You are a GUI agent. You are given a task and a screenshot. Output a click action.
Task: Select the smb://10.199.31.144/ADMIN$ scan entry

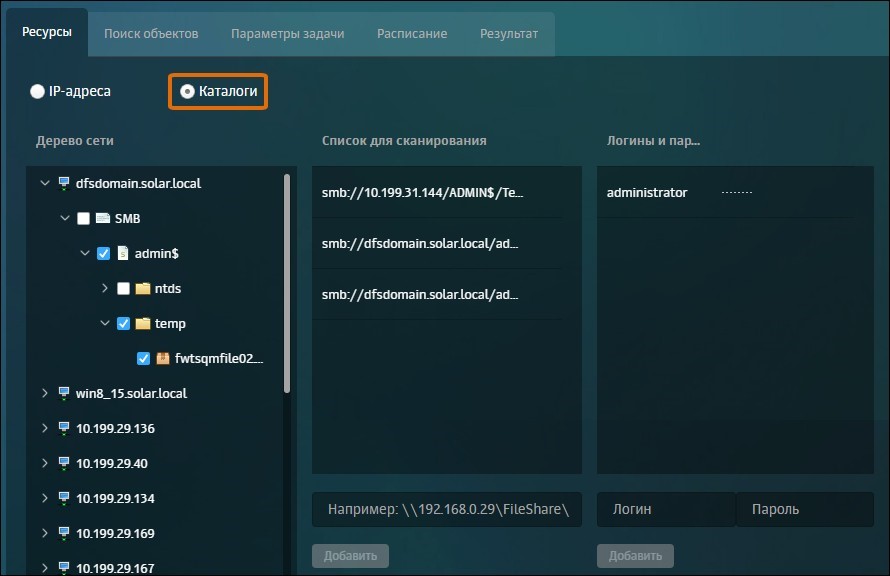[437, 192]
